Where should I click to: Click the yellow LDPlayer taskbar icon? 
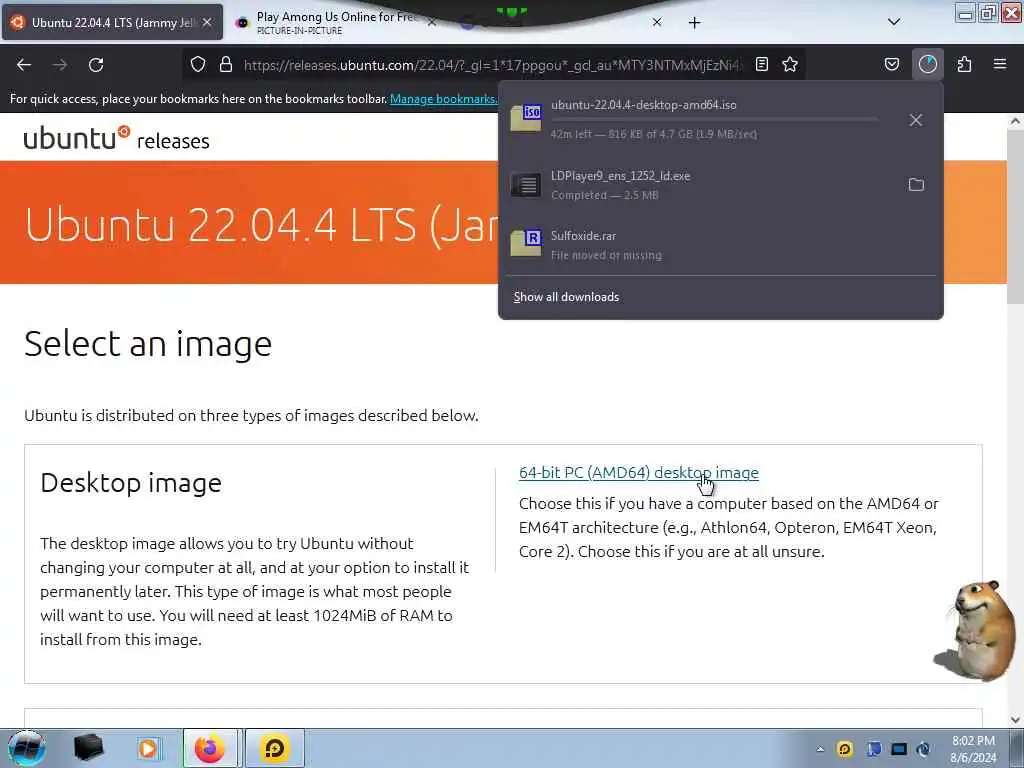pyautogui.click(x=275, y=748)
